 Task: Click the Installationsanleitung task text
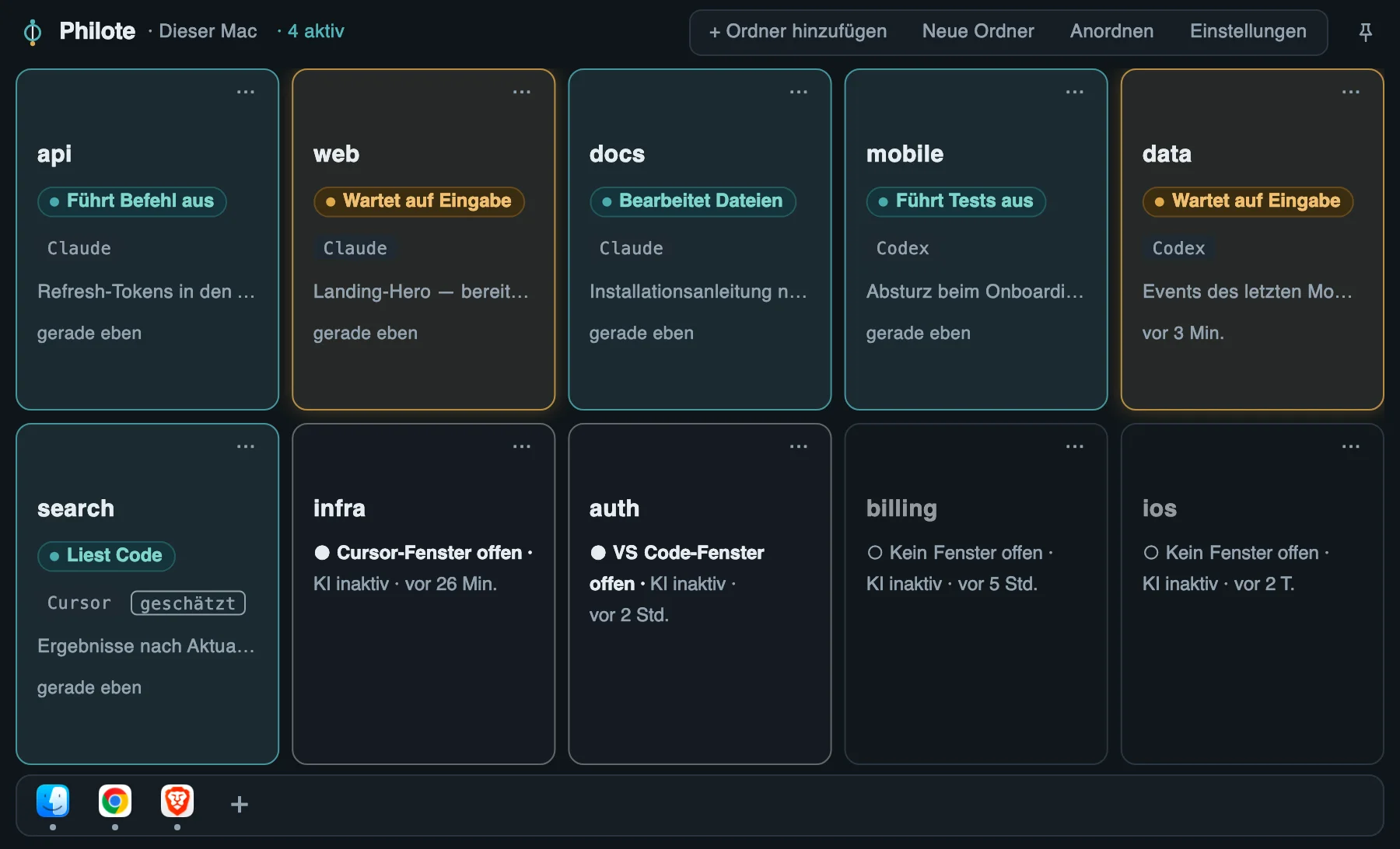pyautogui.click(x=698, y=292)
